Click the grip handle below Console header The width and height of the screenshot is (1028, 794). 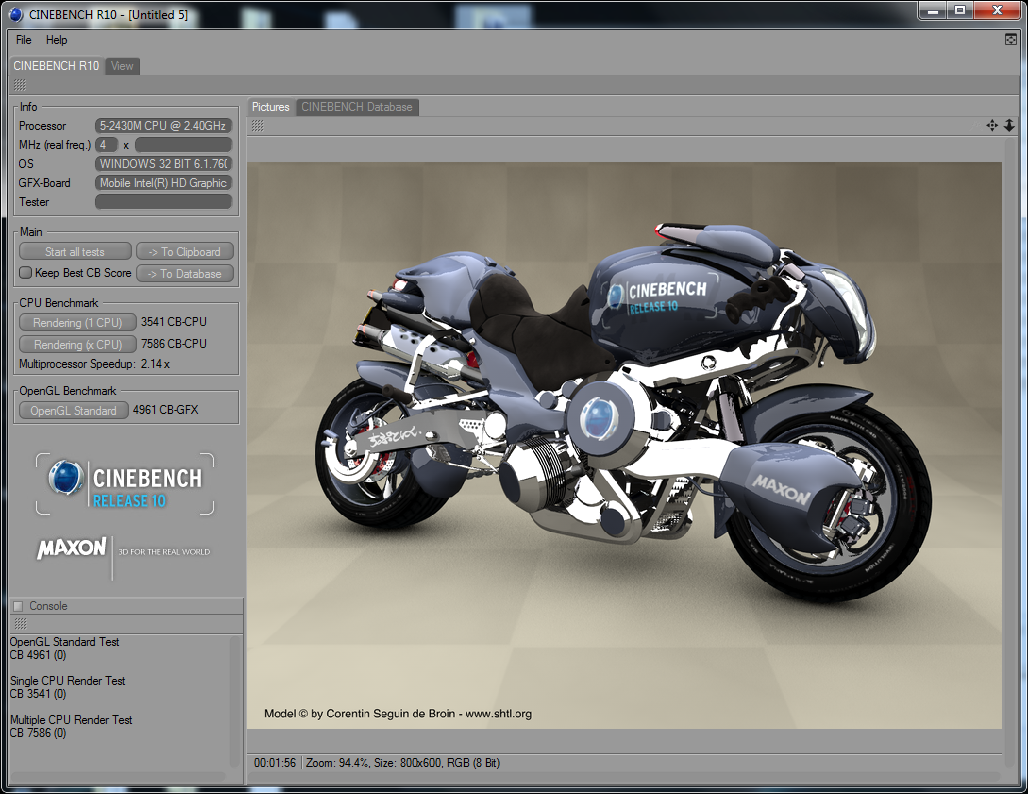(x=20, y=624)
